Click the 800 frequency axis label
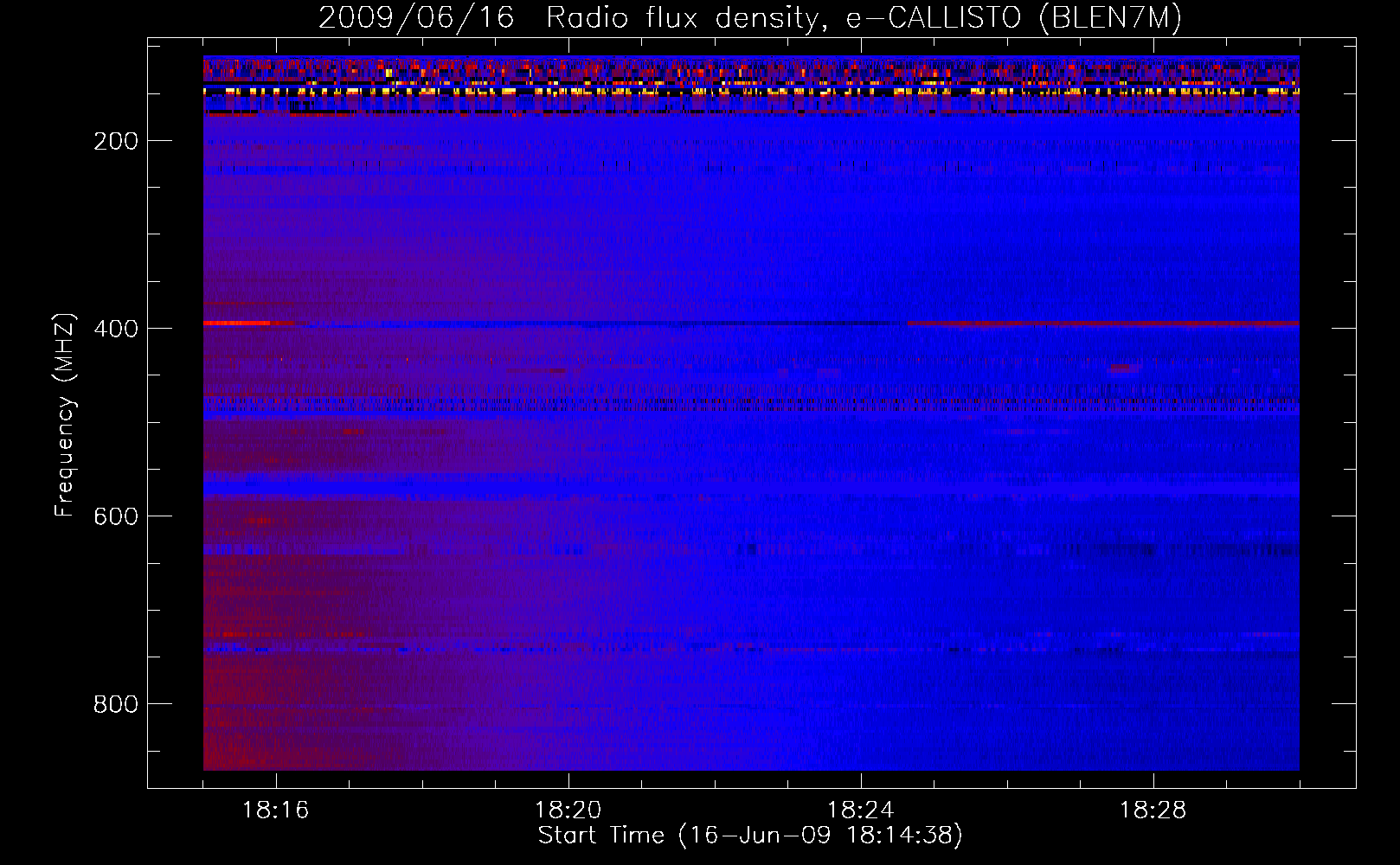 [116, 704]
